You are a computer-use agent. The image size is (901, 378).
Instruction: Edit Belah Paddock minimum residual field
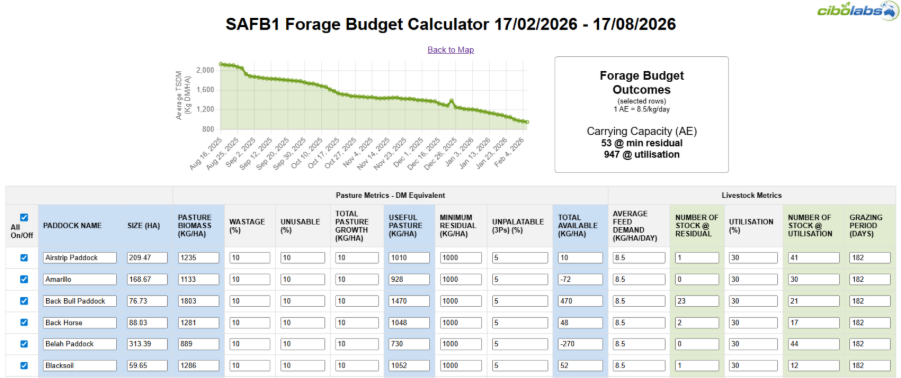pyautogui.click(x=461, y=344)
